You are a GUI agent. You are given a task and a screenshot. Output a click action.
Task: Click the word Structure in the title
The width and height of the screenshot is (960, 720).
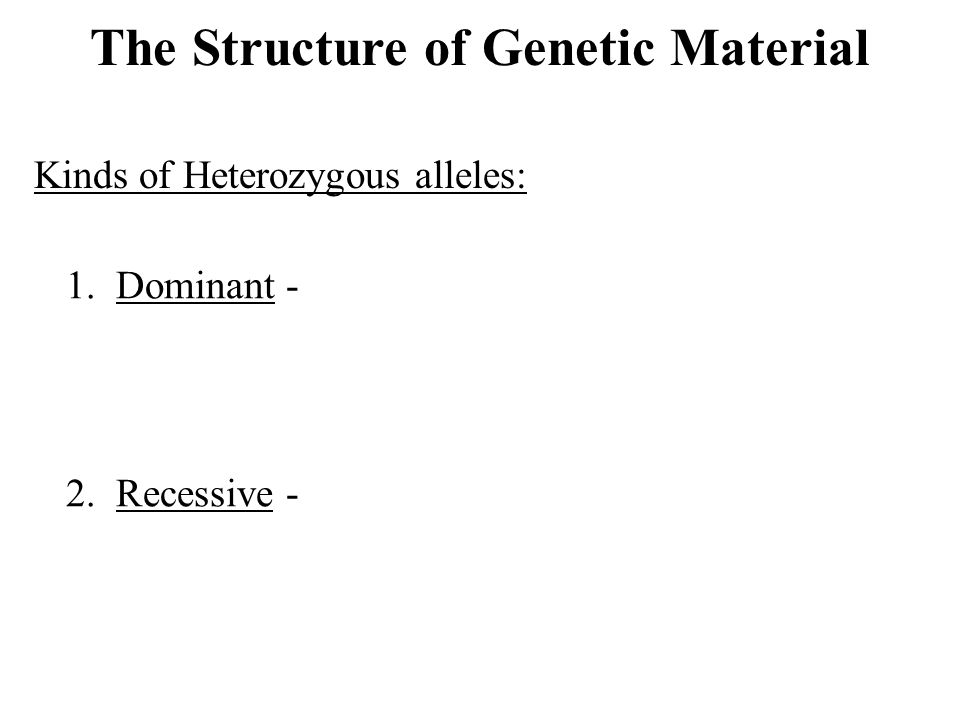pyautogui.click(x=299, y=48)
